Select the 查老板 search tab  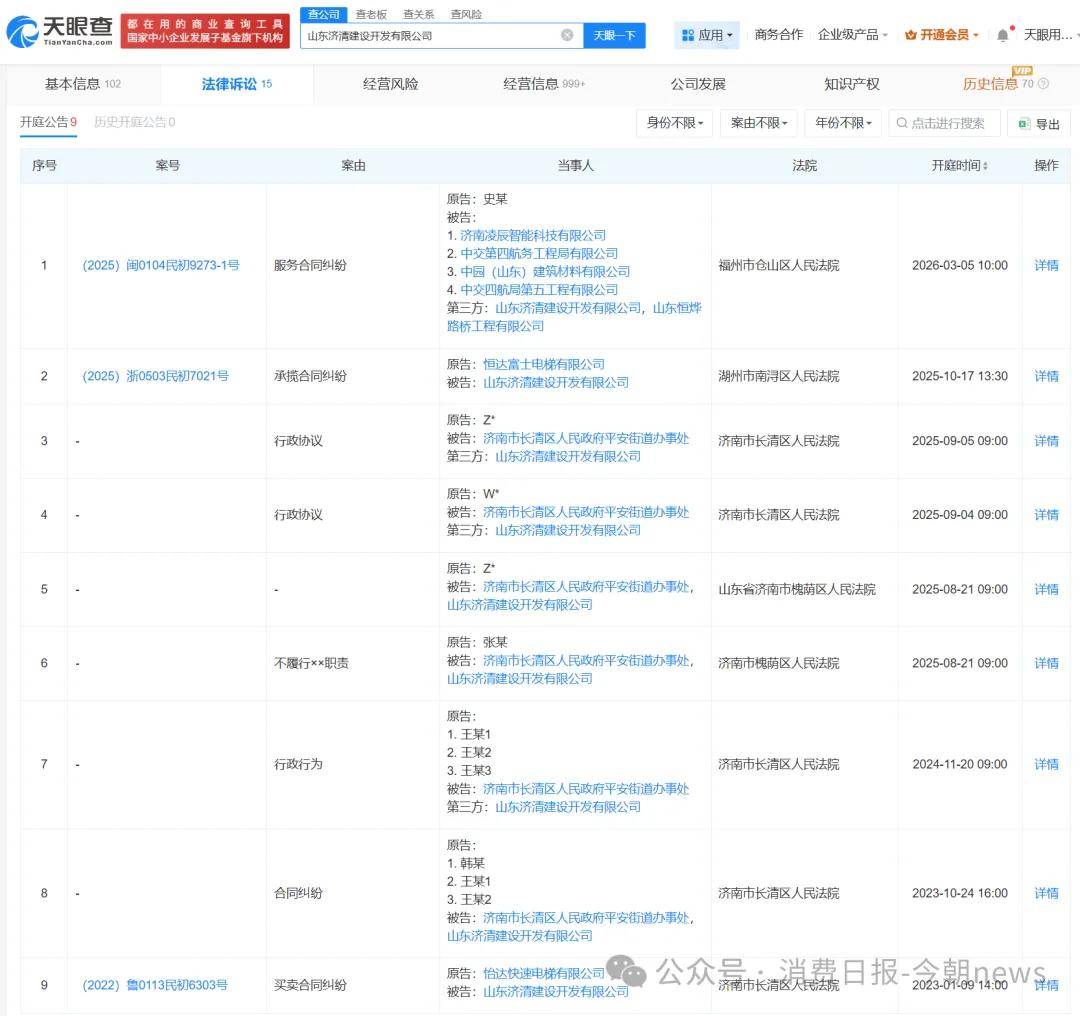[371, 14]
